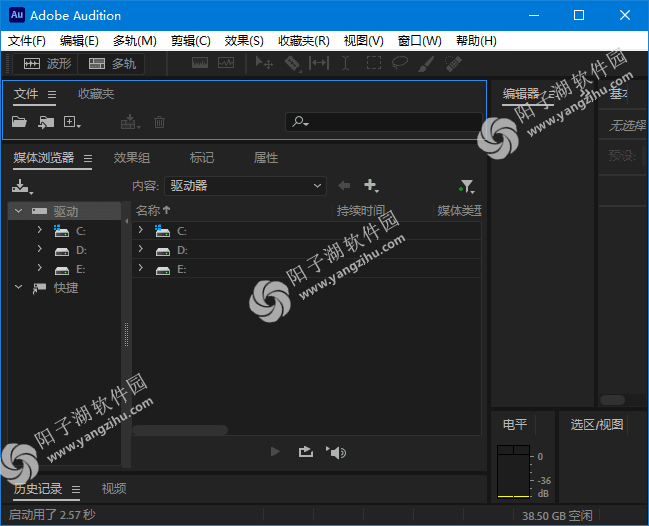Select E: drive in file list
The image size is (649, 526).
coord(307,269)
